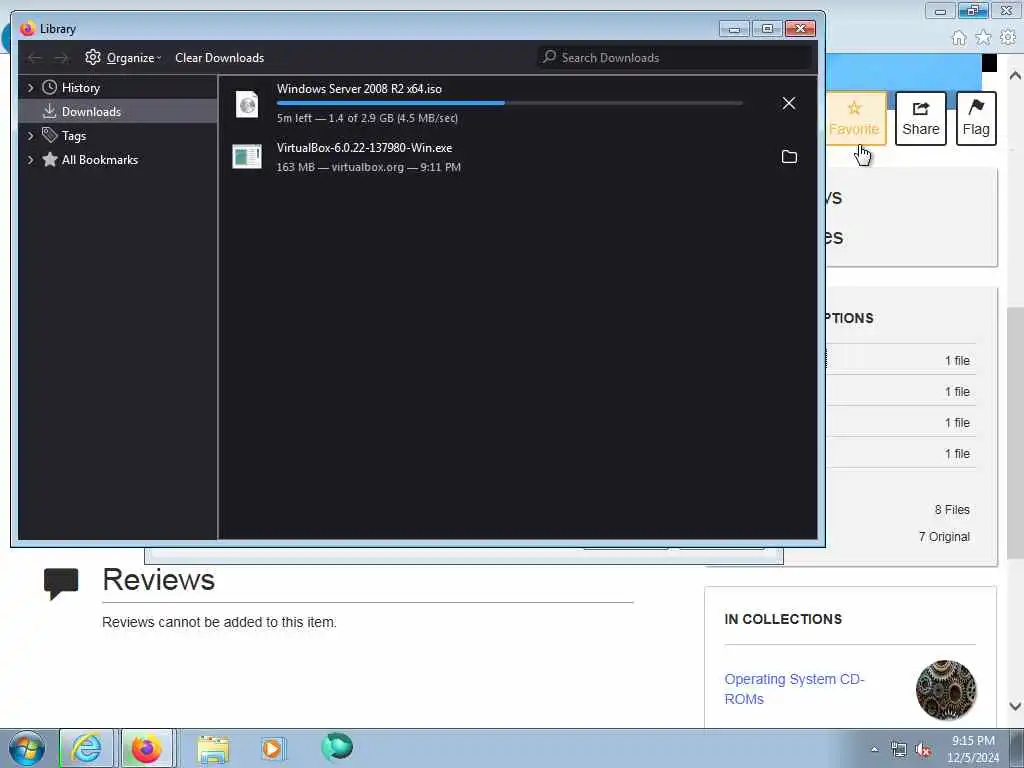Click the page vertical scrollbar thumb

(1015, 431)
